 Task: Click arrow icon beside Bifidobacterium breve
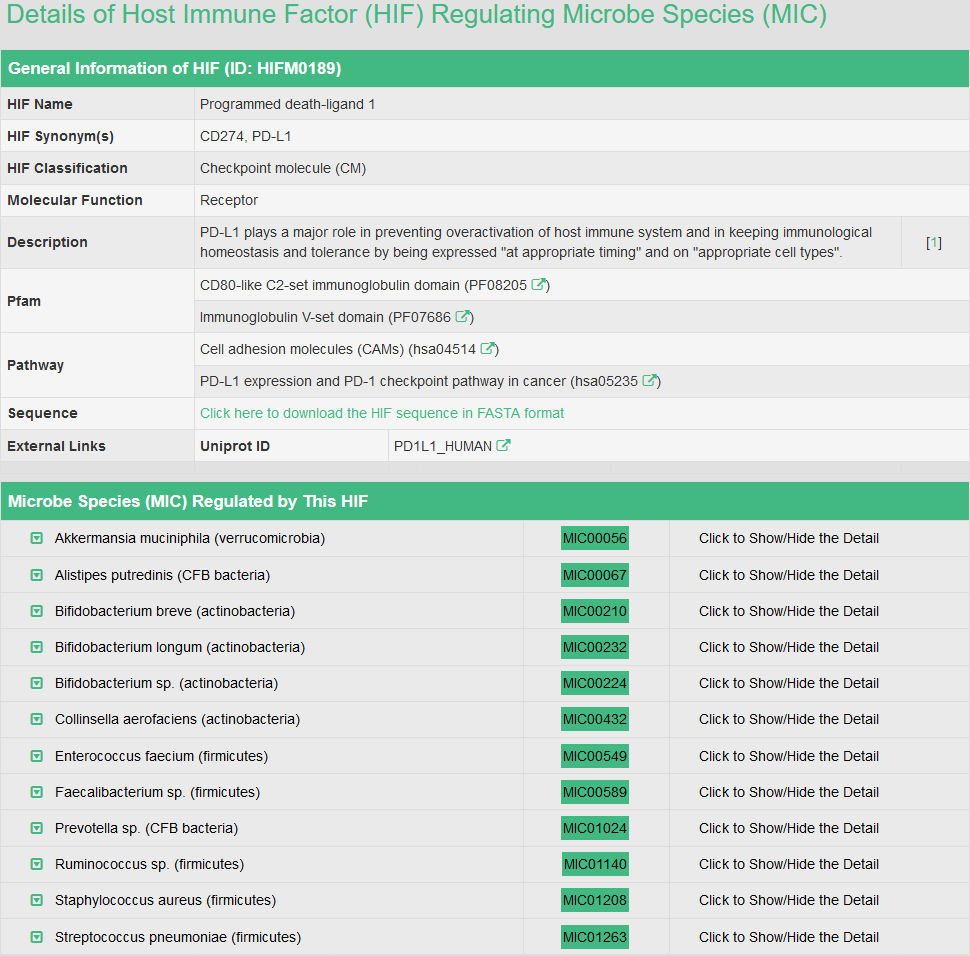(37, 611)
